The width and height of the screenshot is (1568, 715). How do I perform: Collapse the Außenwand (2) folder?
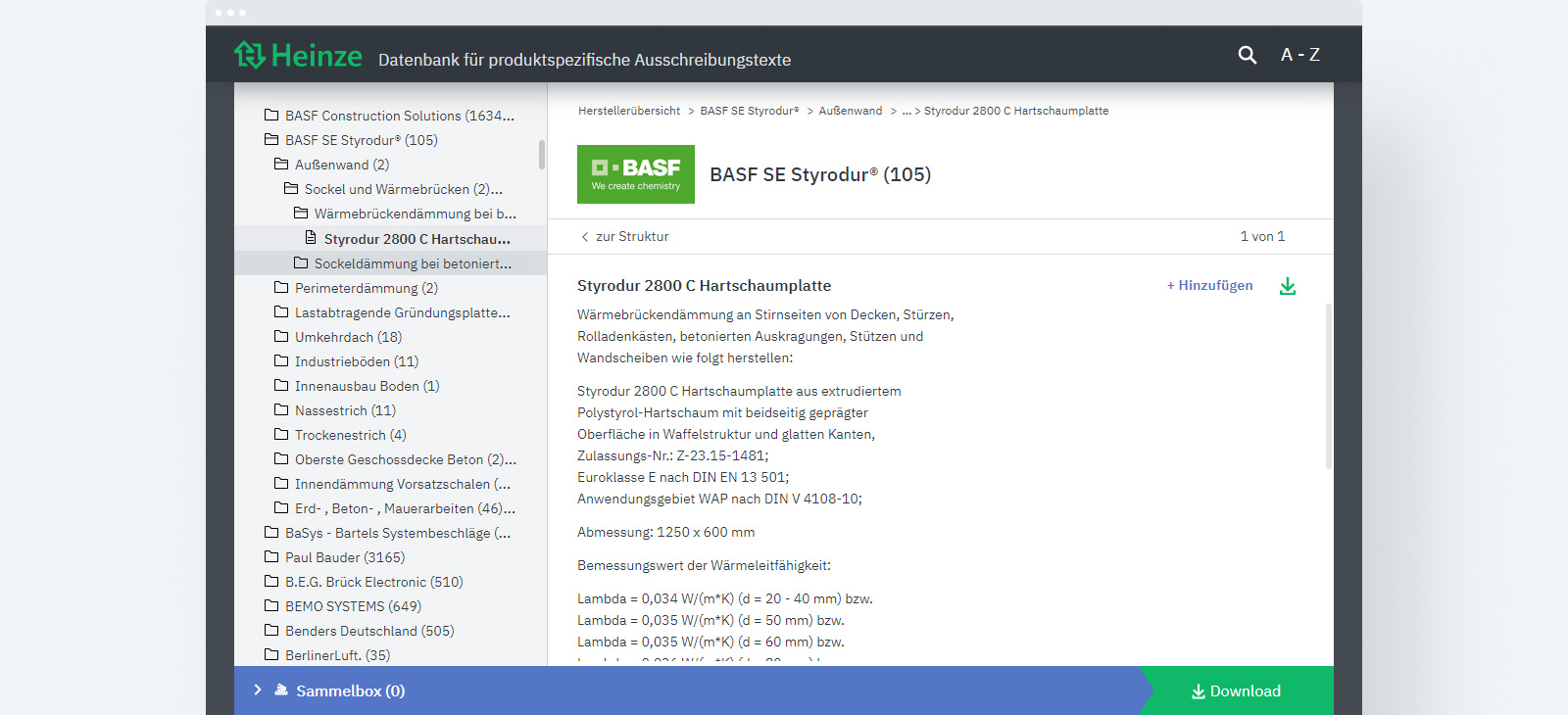pos(331,165)
